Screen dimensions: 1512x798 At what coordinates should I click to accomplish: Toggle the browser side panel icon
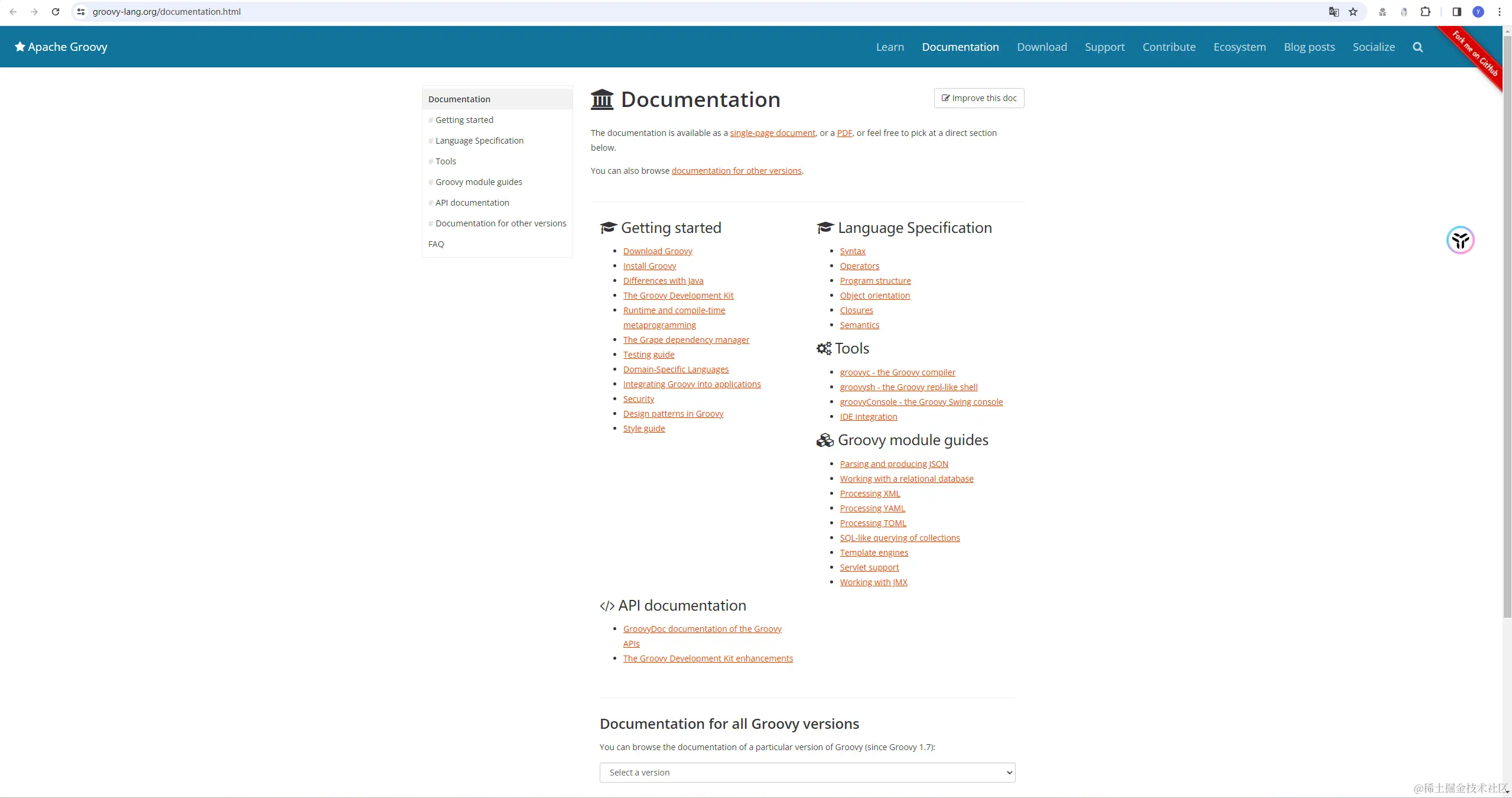[x=1456, y=12]
